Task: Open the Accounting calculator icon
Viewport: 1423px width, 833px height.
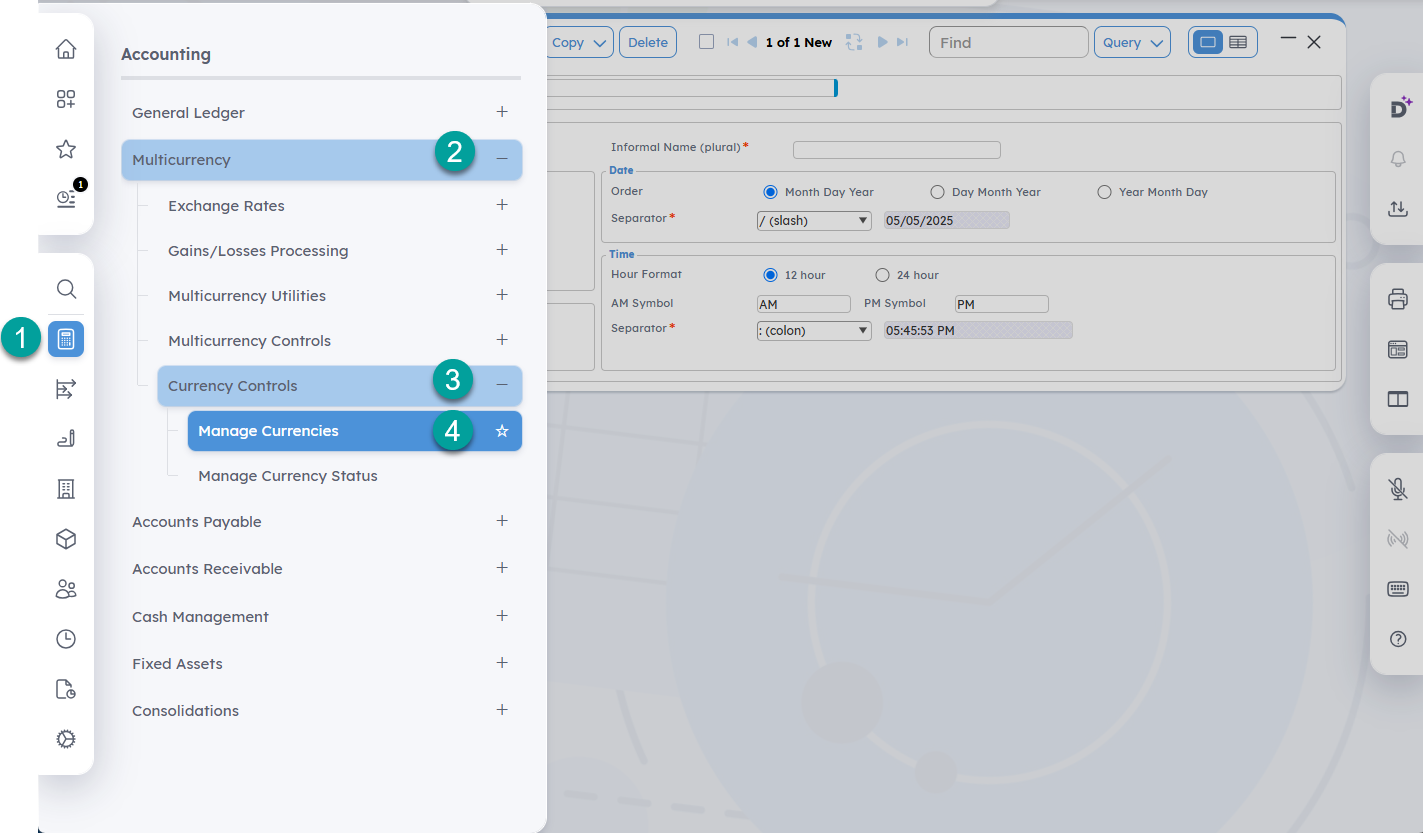Action: (66, 339)
